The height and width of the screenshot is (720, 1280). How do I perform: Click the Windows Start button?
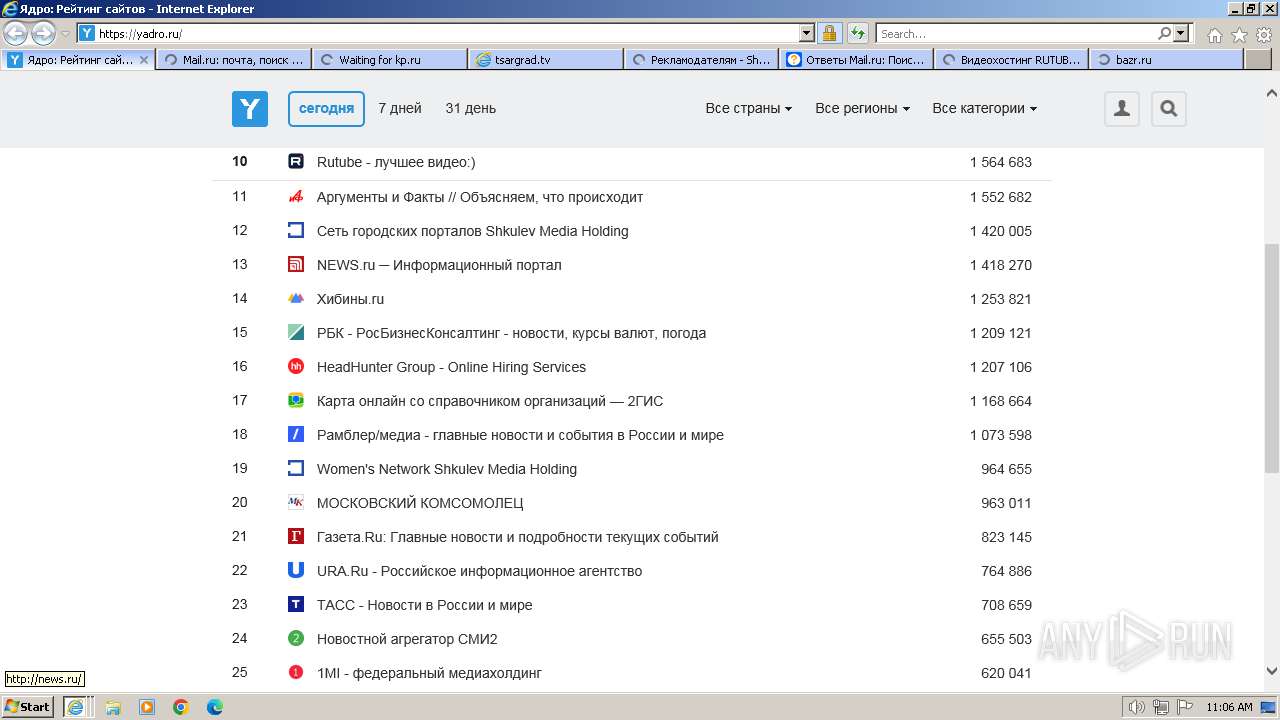tap(28, 706)
